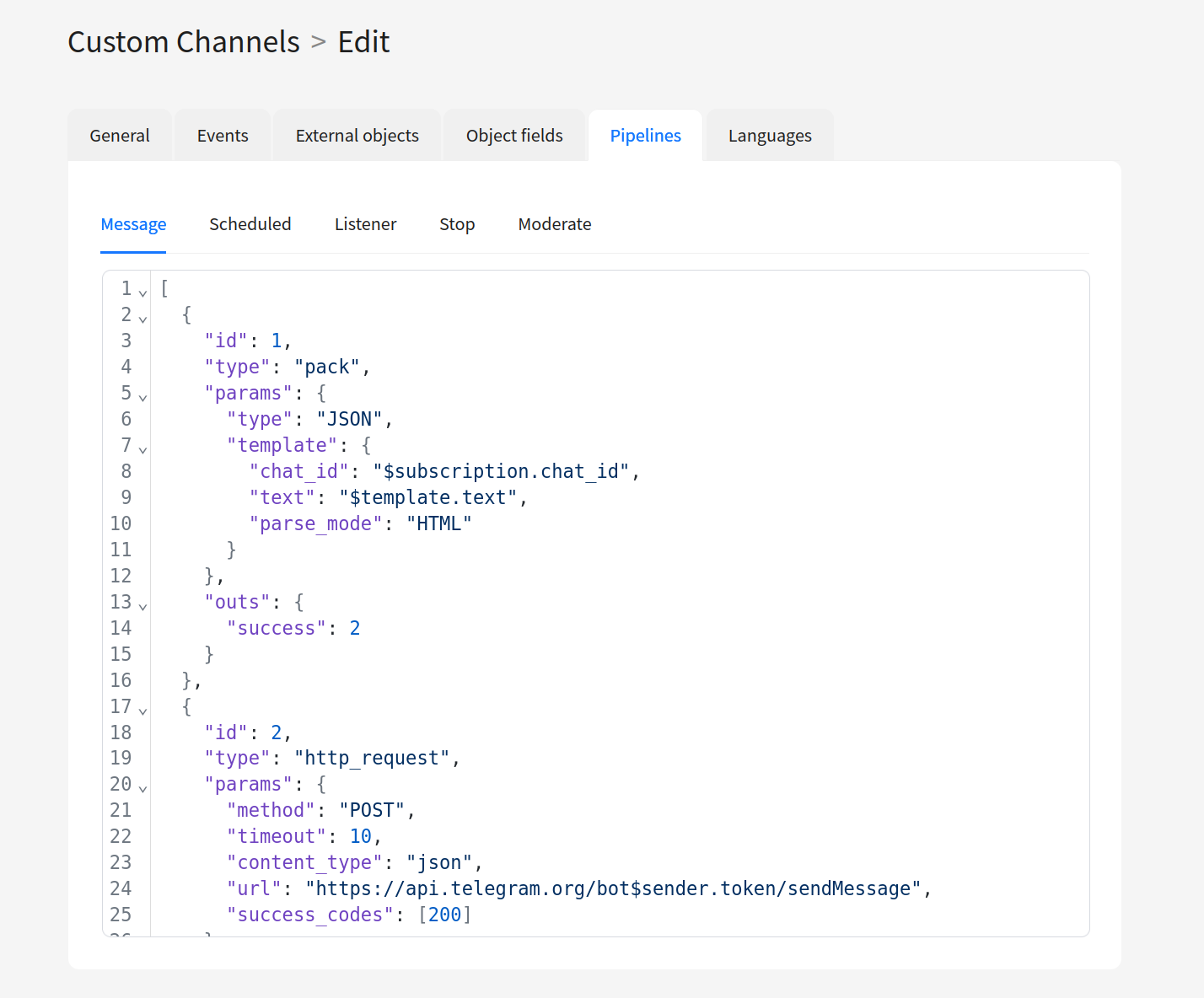This screenshot has width=1204, height=998.
Task: Click the "json" content type value
Action: 439,862
